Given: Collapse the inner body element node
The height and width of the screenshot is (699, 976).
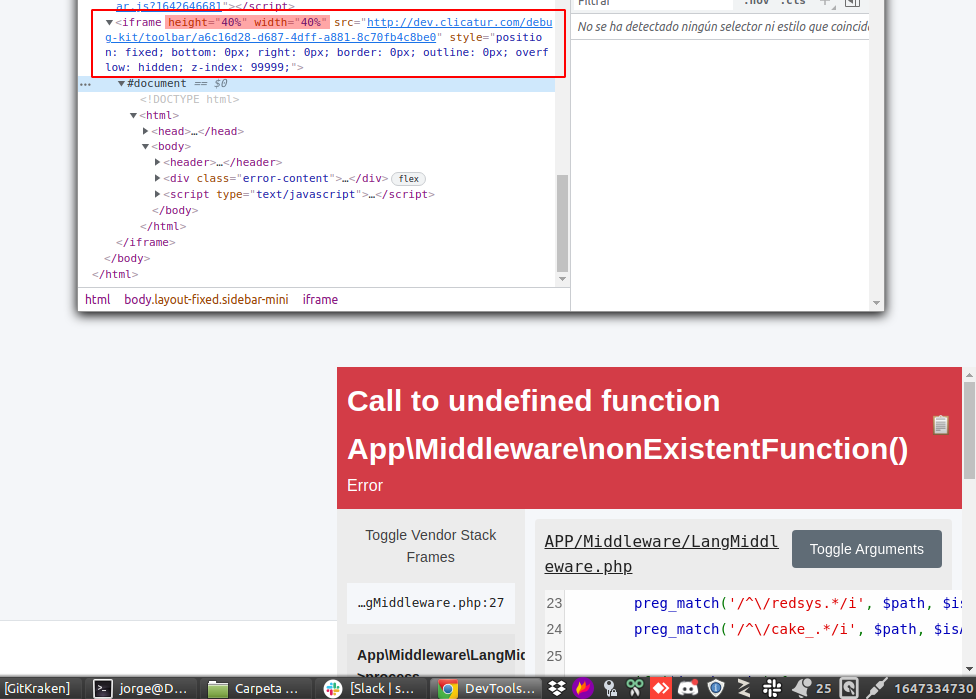Looking at the screenshot, I should click(x=145, y=147).
